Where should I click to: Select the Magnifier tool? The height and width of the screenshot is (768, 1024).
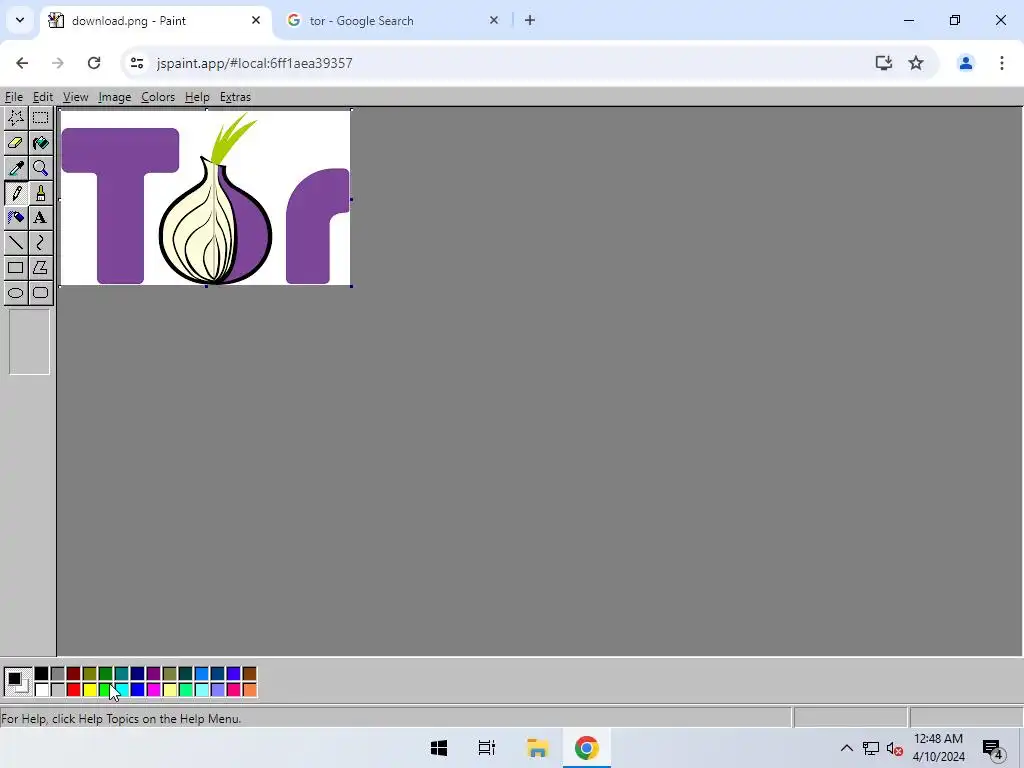click(40, 168)
